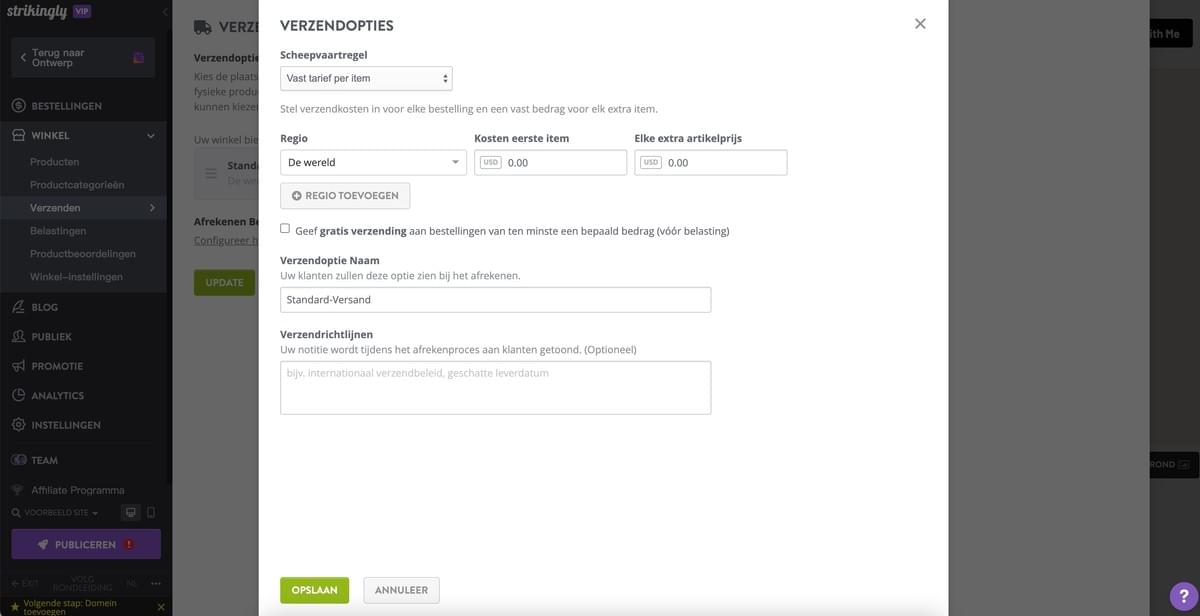Toggle desktop preview mode
The image size is (1200, 616).
click(x=130, y=511)
